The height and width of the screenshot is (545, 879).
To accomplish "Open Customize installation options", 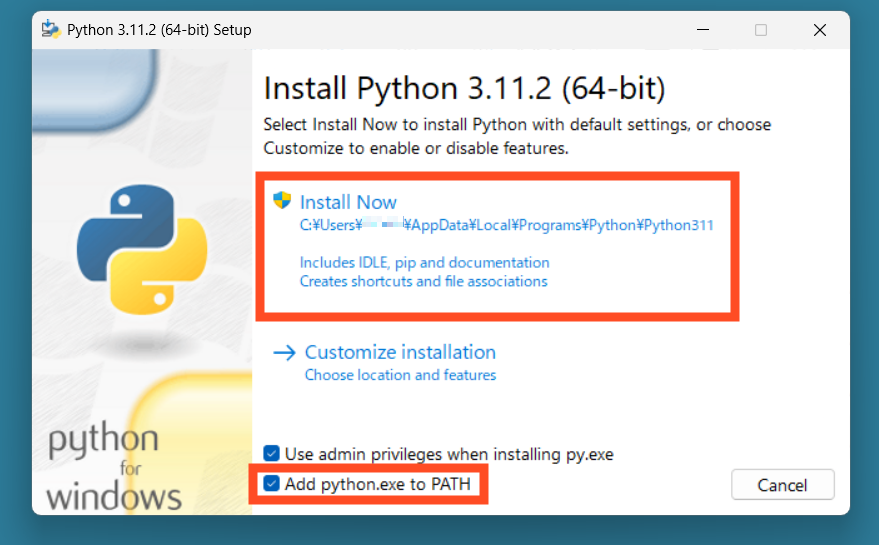I will (x=400, y=352).
